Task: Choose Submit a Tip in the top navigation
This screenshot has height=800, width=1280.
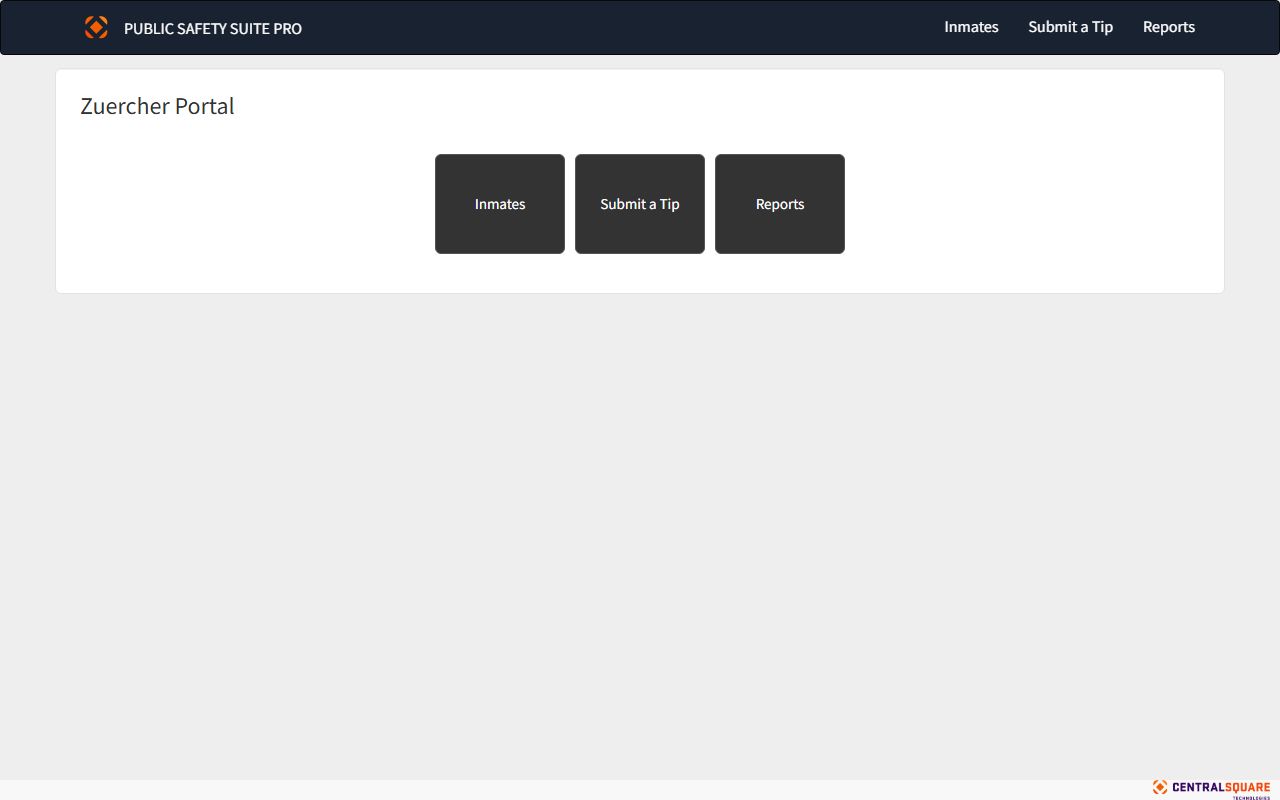Action: pos(1070,27)
